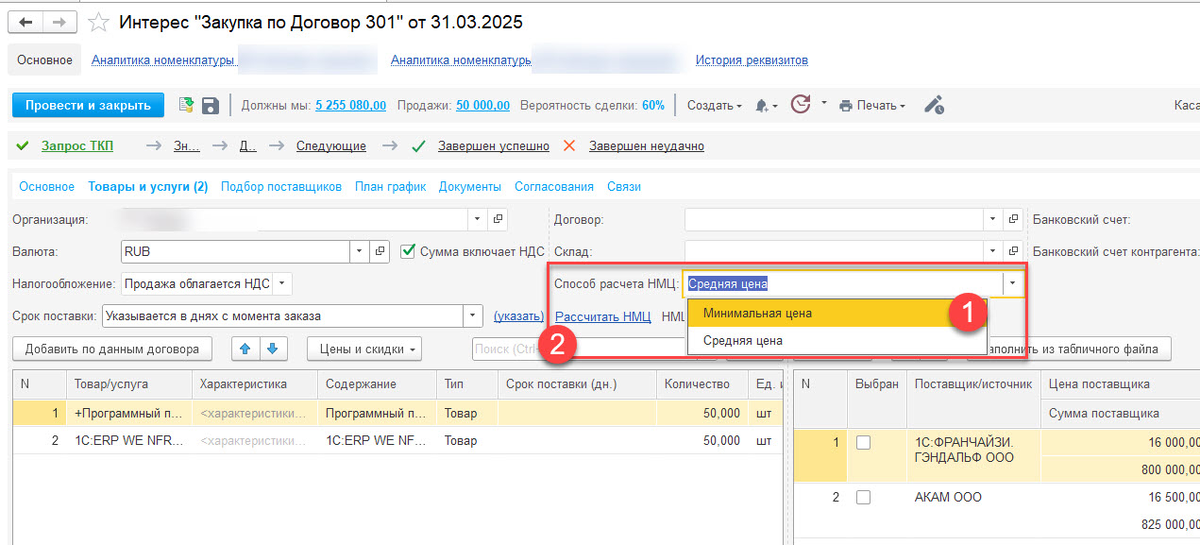
Task: Open Налогообложение dropdown
Action: [282, 284]
